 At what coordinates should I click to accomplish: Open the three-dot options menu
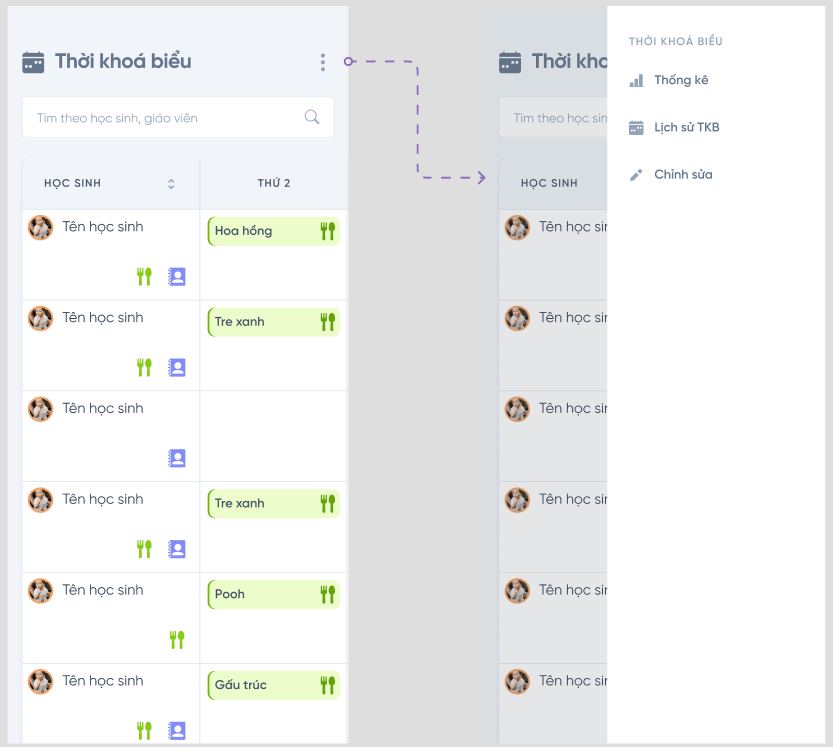(x=322, y=62)
